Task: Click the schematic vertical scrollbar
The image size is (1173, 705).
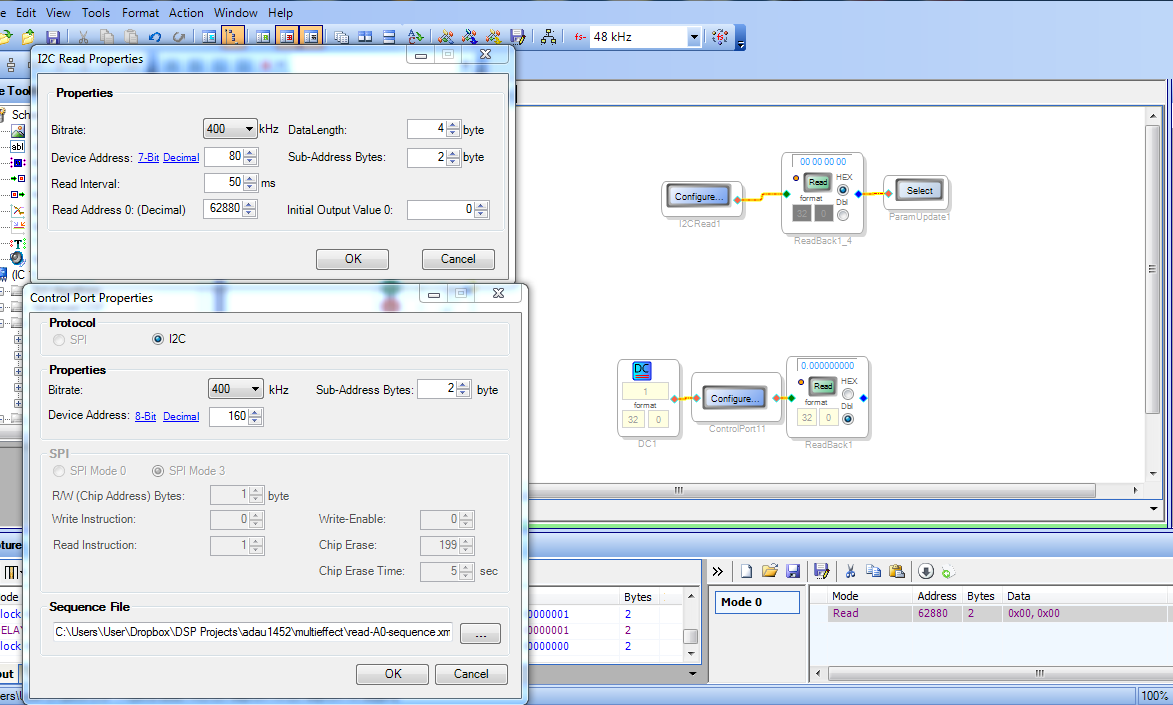Action: pyautogui.click(x=1152, y=269)
